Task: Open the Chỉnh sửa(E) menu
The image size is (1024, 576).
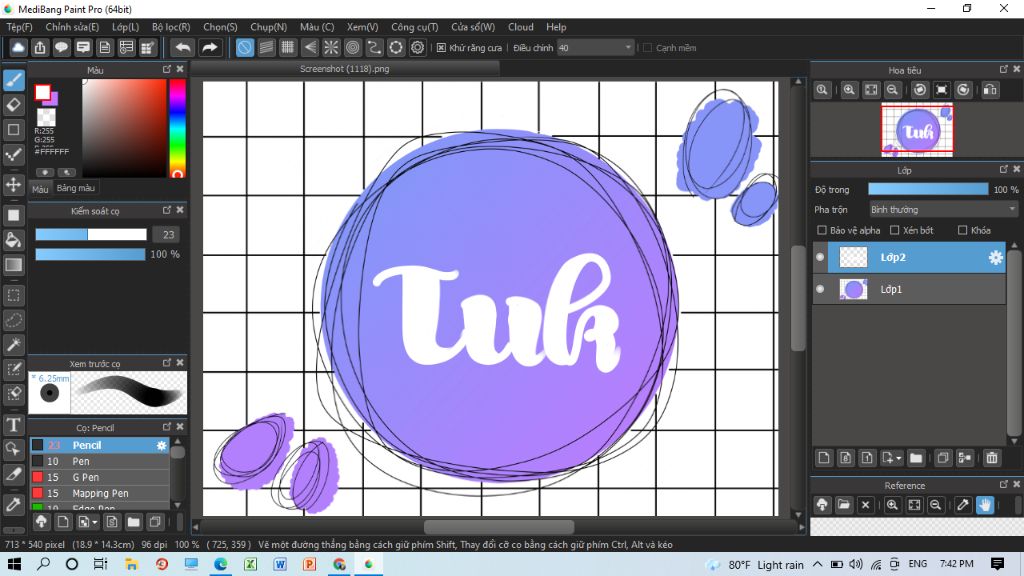Action: (x=72, y=27)
